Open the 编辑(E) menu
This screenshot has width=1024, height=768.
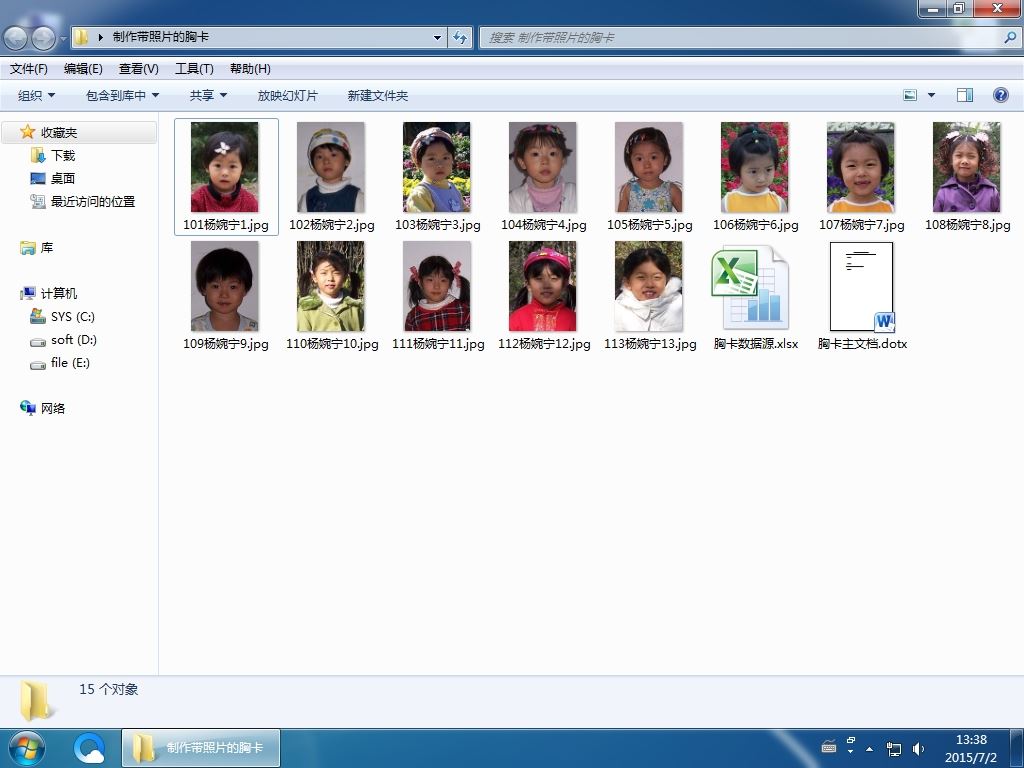[x=83, y=69]
